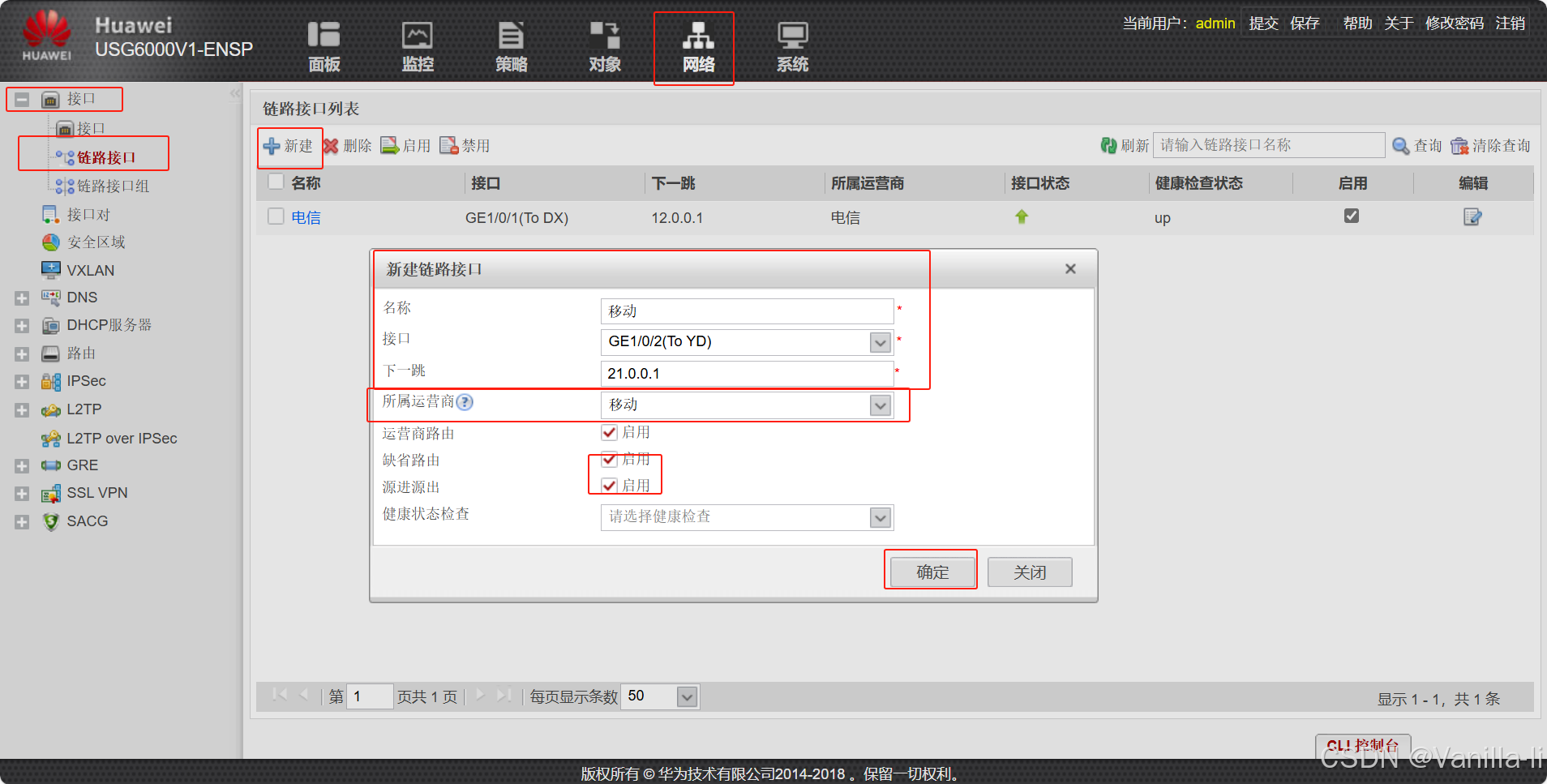Toggle the enable checkbox for 电信 row

point(1352,216)
